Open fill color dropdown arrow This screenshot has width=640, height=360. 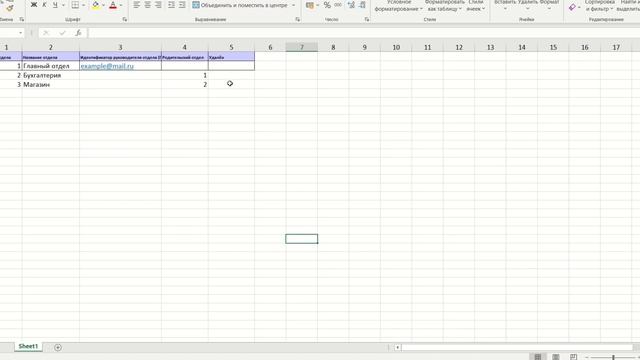pyautogui.click(x=103, y=5)
